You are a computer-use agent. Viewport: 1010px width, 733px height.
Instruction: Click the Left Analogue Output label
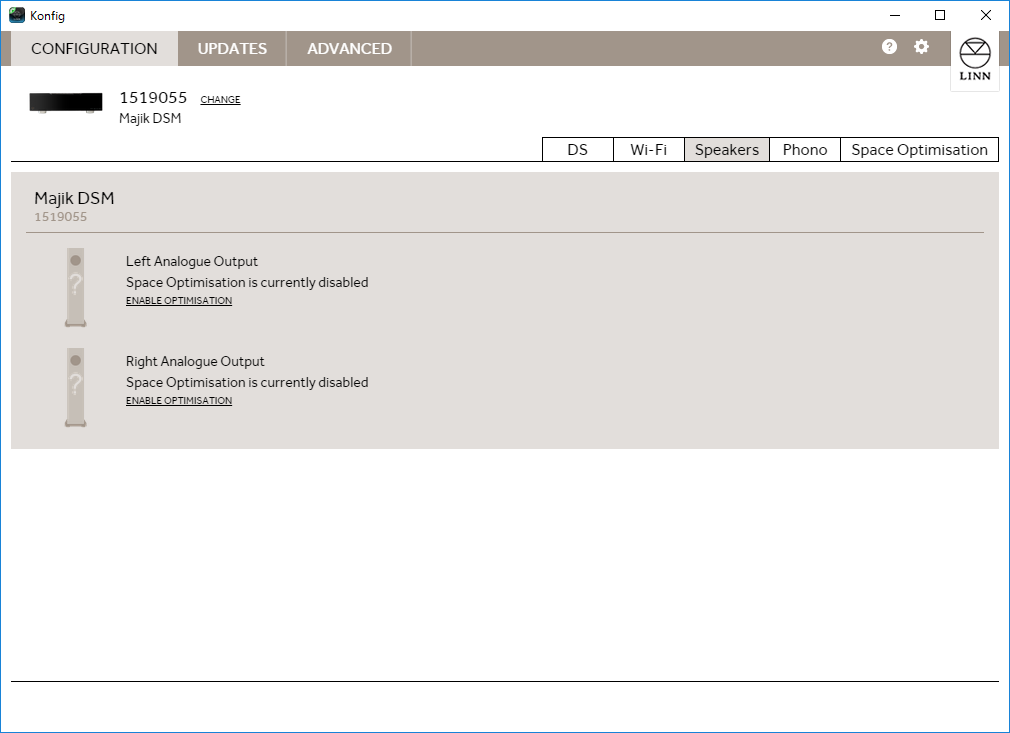(x=192, y=262)
